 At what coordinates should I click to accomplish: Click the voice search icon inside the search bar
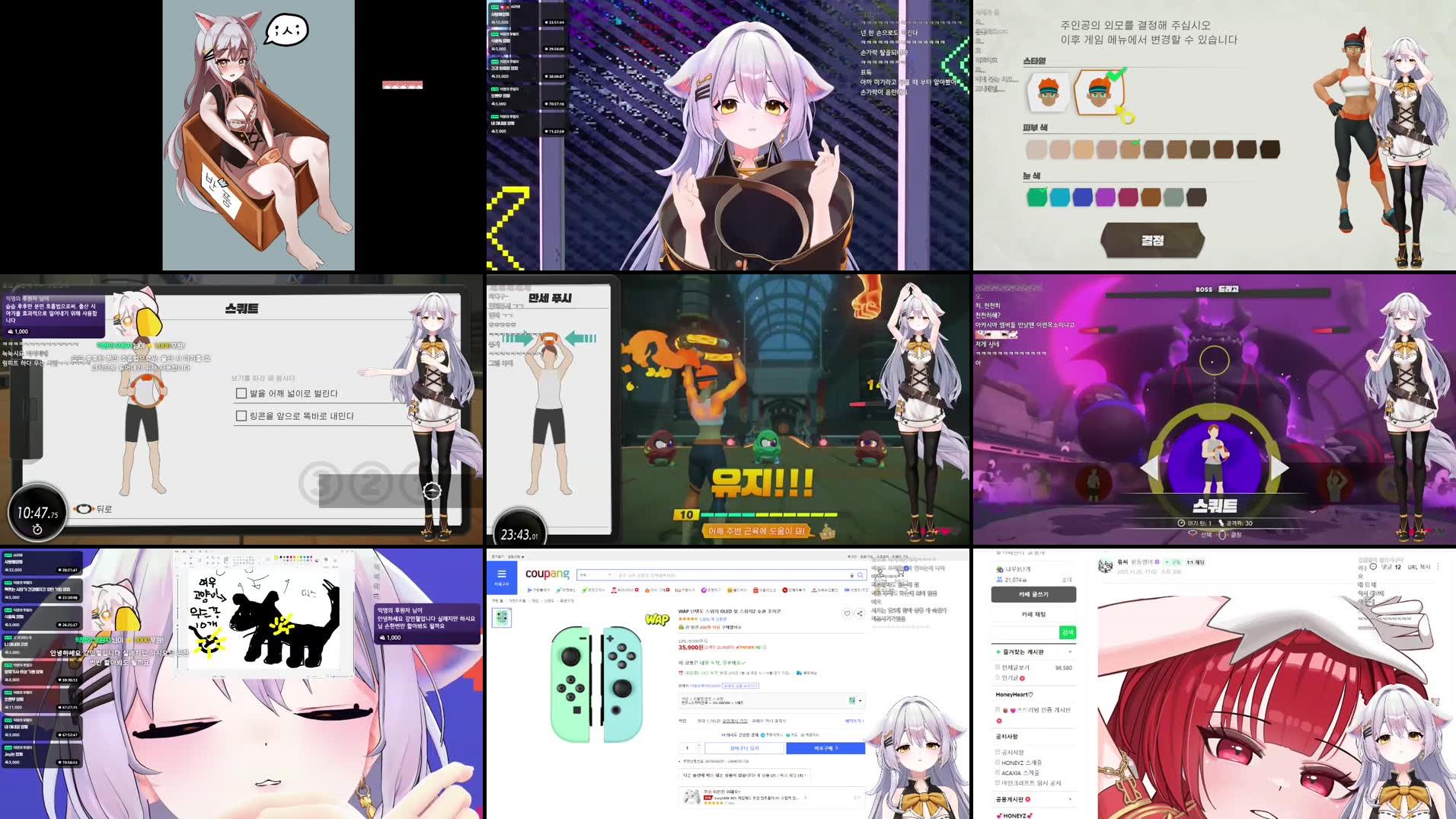[x=851, y=575]
